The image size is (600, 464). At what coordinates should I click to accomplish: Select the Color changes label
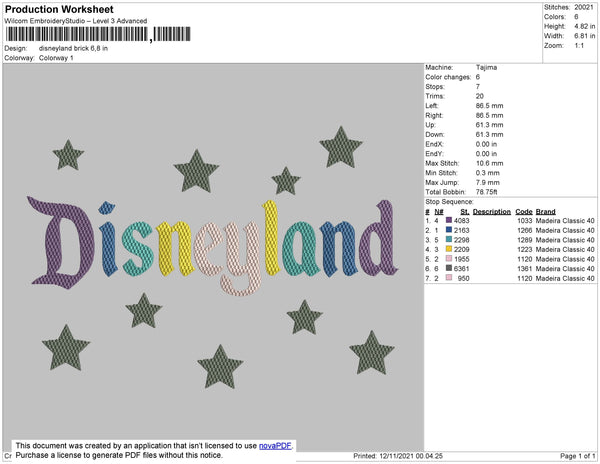448,77
